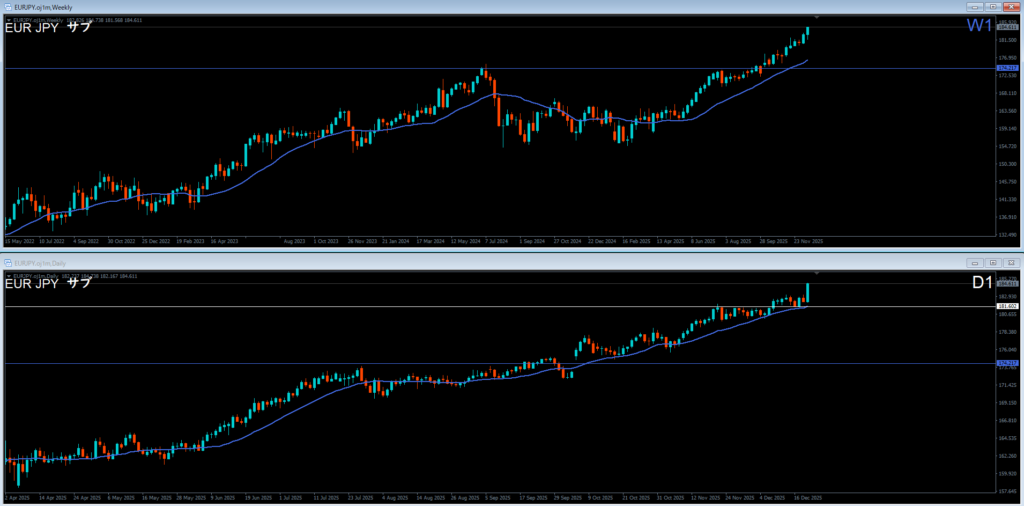The image size is (1024, 506).
Task: Click the 181.602 price label on Daily chart
Action: 1006,306
